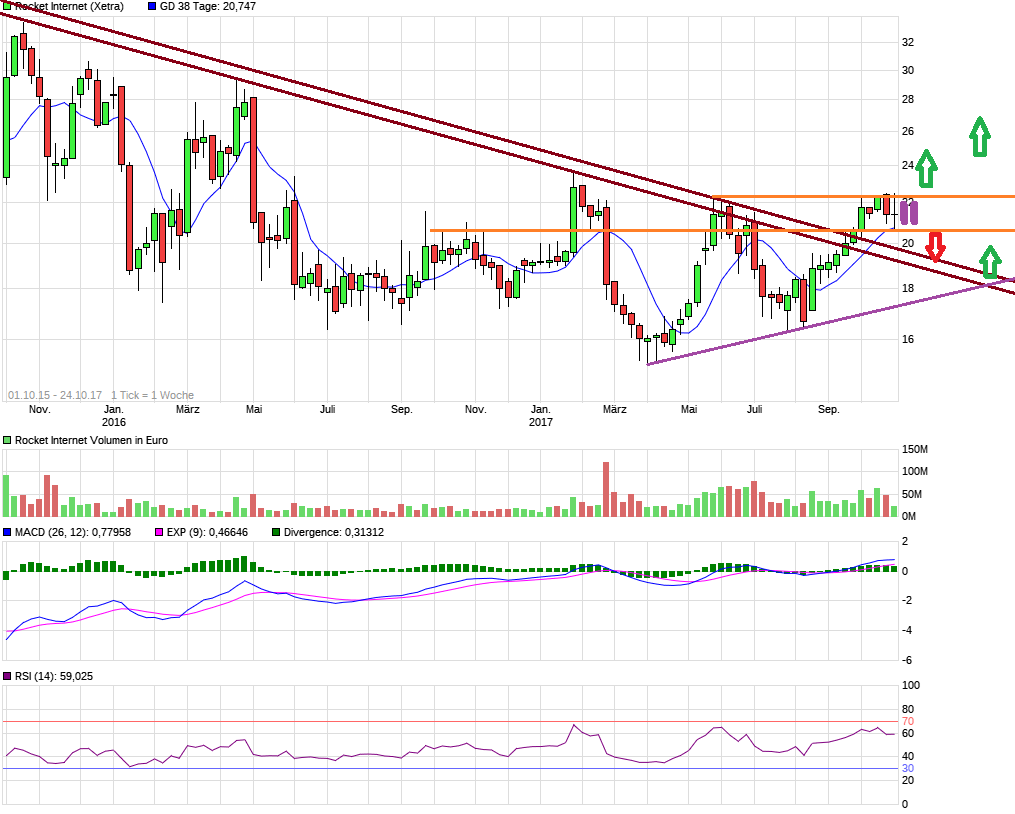Click the red RSI threshold value 70
Screen dimensions: 1015x814
908,721
